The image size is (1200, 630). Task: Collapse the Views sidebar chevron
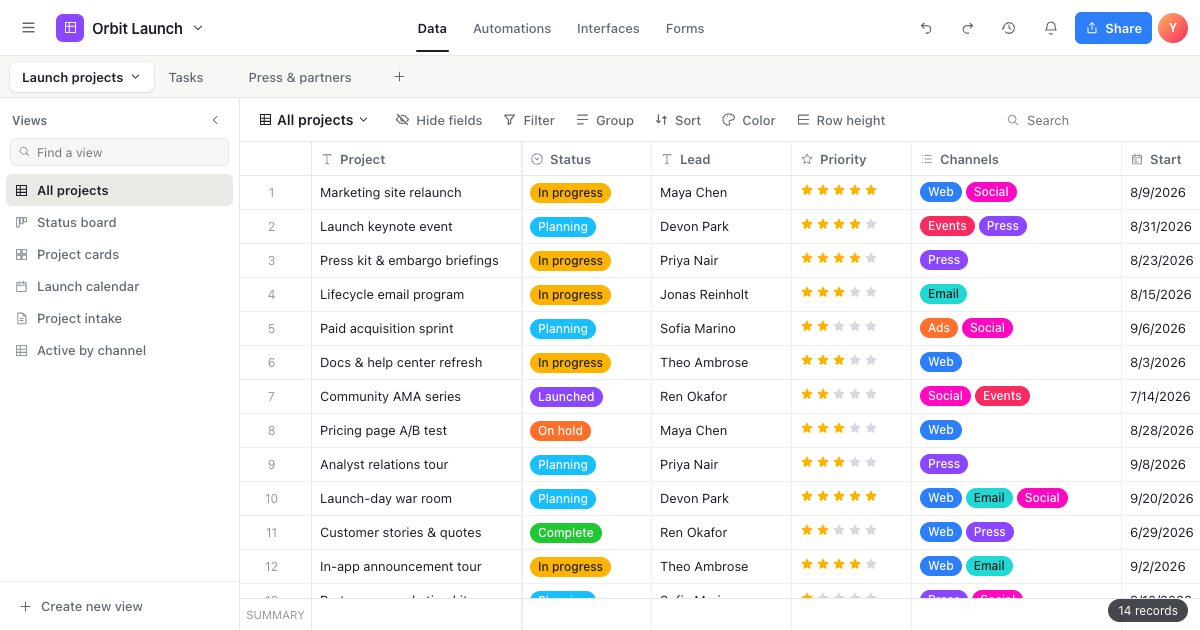(215, 120)
